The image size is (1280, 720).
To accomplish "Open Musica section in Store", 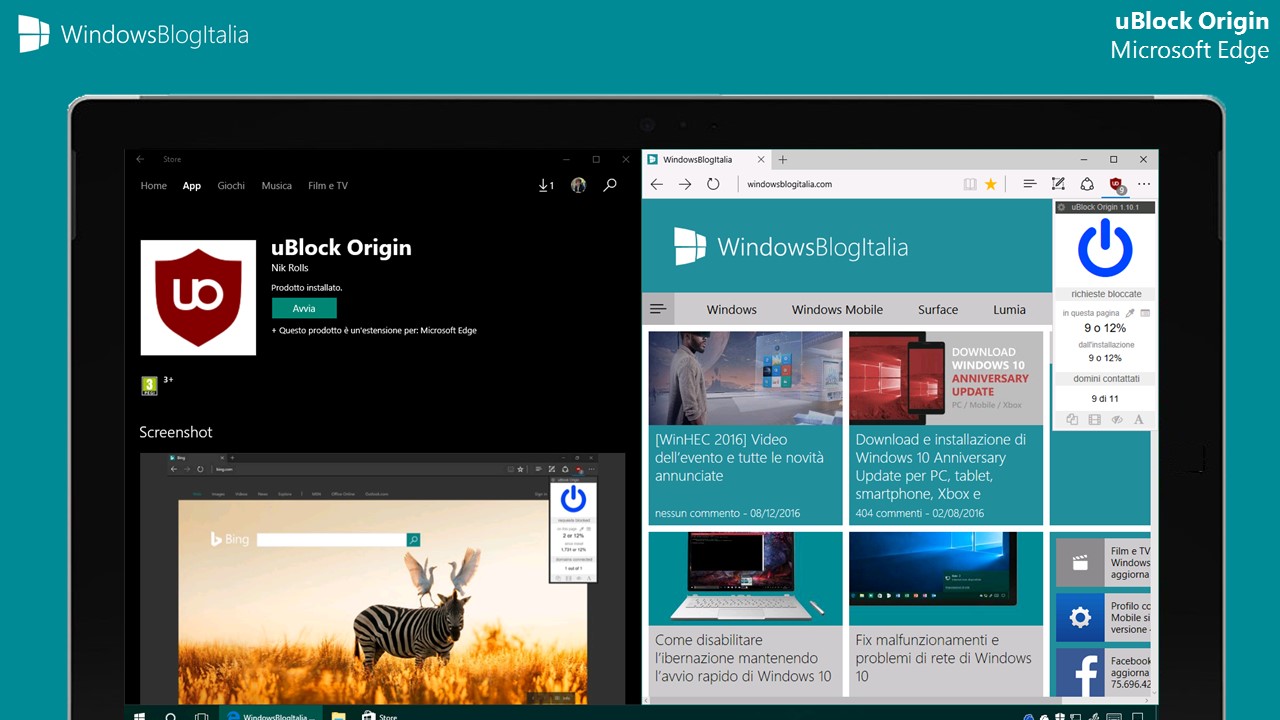I will (277, 186).
